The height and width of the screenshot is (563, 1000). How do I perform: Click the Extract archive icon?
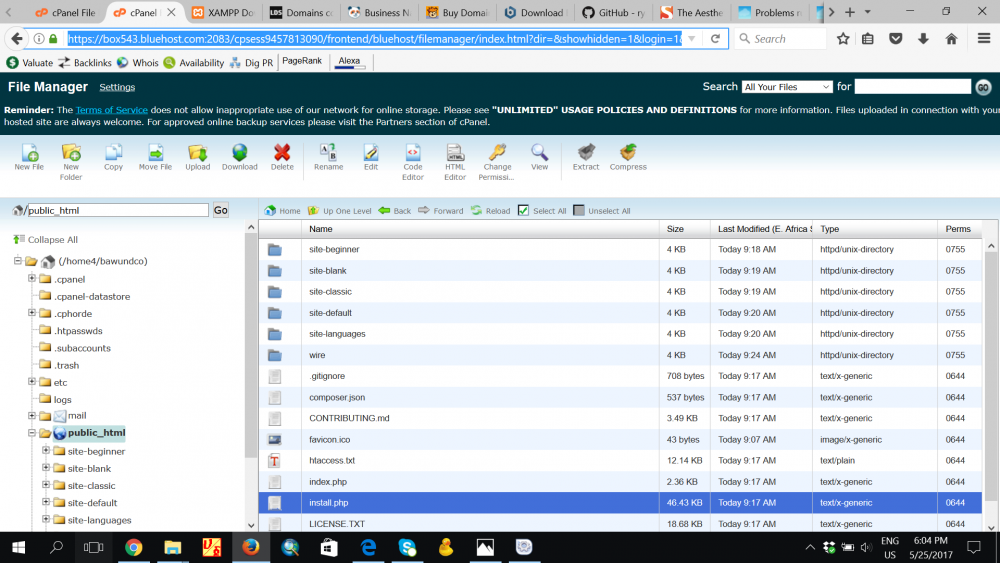[586, 156]
